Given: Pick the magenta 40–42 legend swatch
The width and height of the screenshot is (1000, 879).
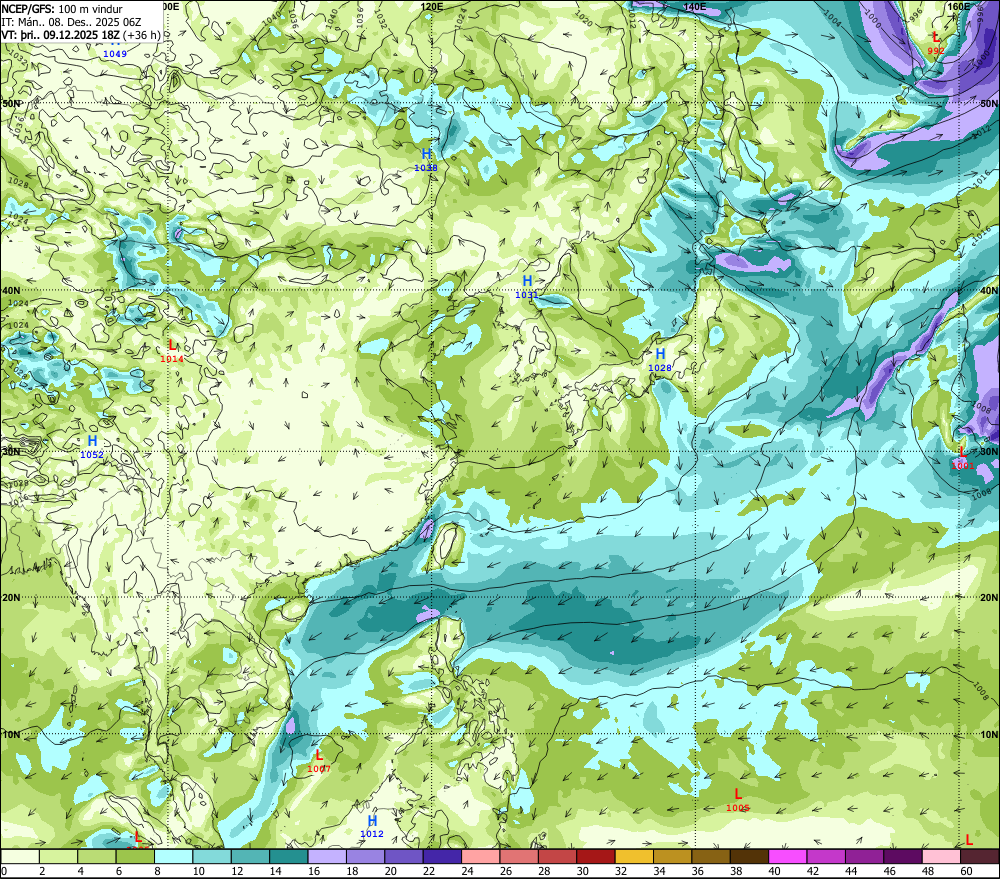Looking at the screenshot, I should point(788,856).
